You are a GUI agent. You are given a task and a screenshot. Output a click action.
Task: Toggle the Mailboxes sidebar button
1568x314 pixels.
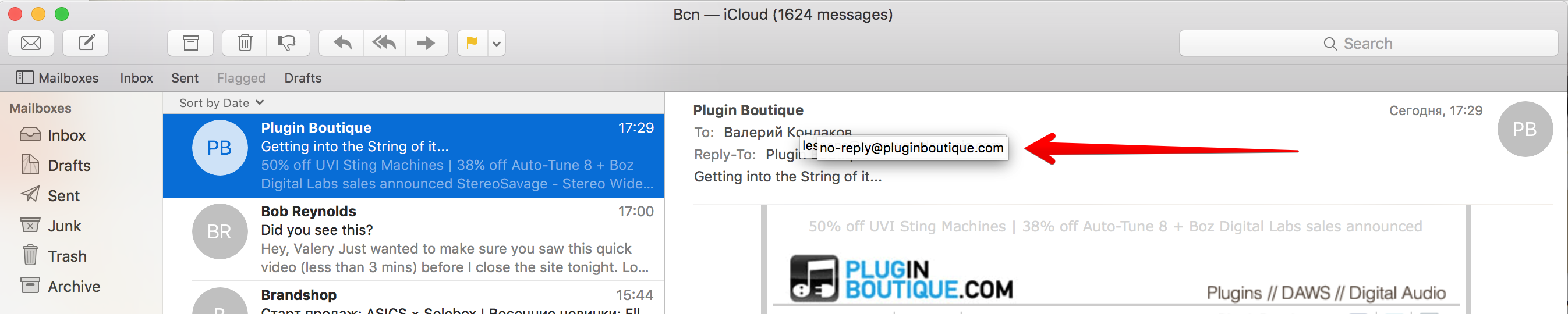57,78
